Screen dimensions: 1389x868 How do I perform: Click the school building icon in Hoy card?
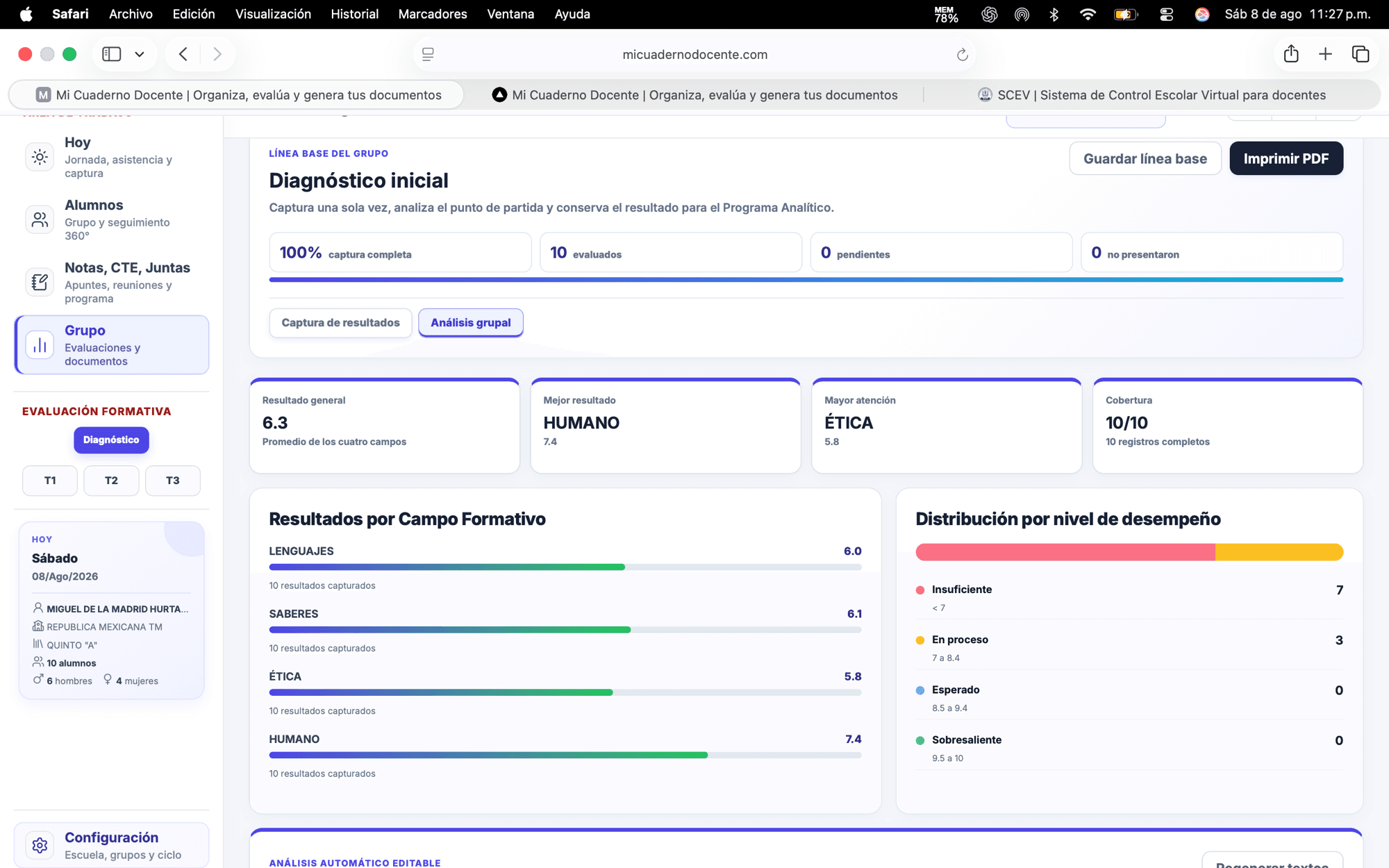(x=38, y=626)
